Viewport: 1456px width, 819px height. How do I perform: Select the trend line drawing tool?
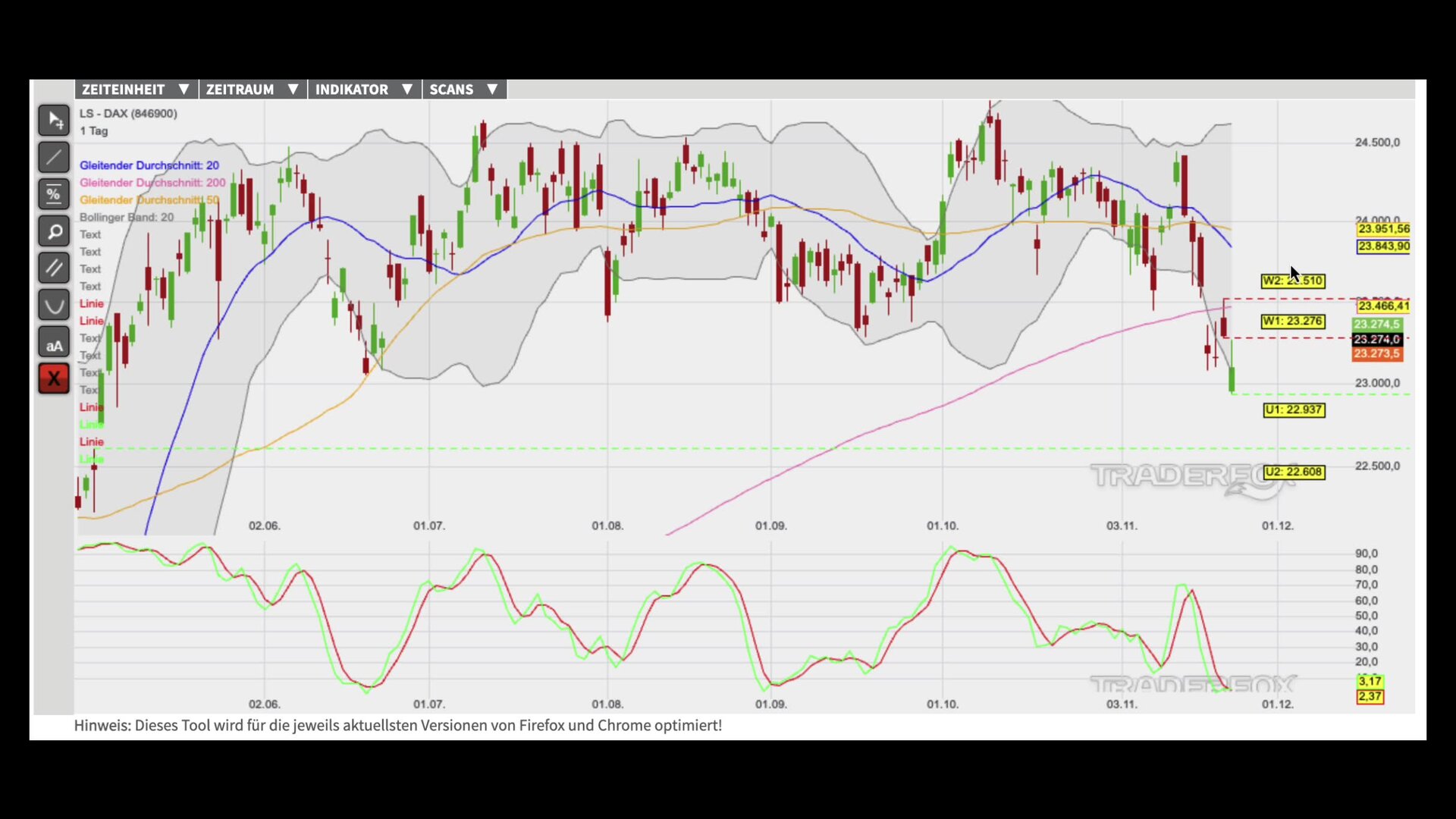[x=54, y=157]
